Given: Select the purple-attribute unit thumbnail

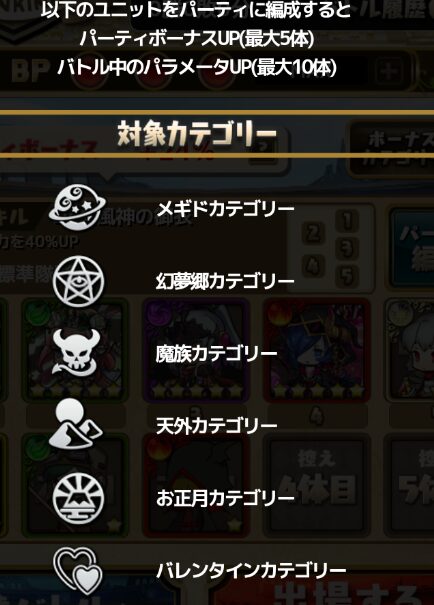Looking at the screenshot, I should [196, 350].
